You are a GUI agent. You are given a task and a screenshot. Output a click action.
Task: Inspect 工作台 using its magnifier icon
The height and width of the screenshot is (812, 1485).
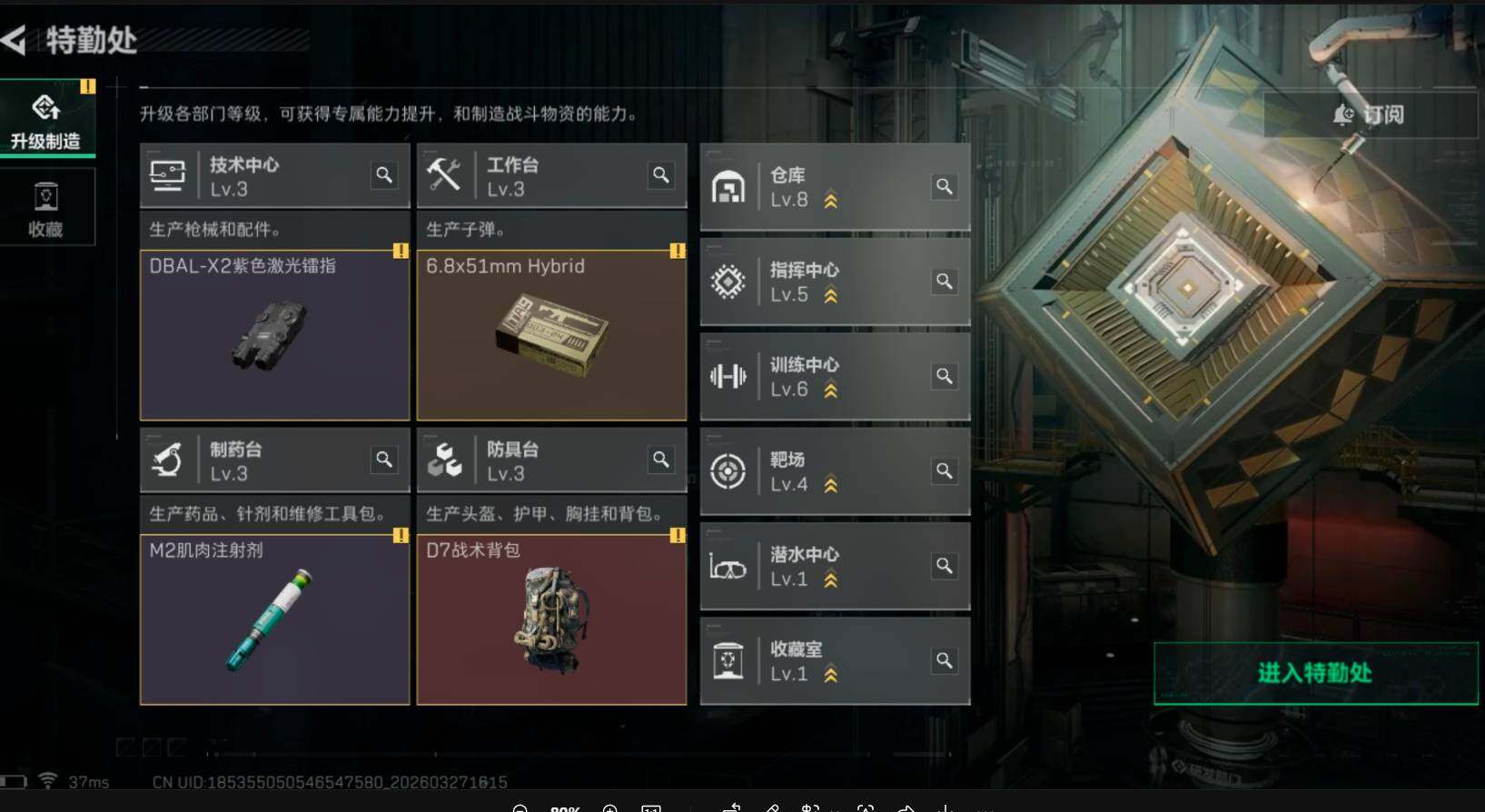661,175
